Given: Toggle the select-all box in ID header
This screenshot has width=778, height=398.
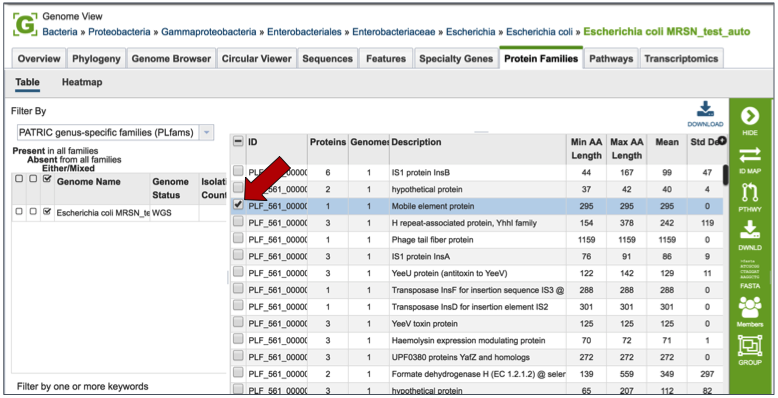Looking at the screenshot, I should click(x=238, y=142).
